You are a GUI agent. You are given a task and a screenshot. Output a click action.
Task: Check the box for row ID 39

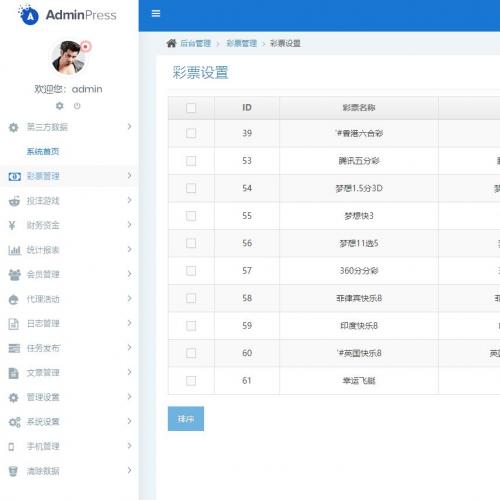pyautogui.click(x=191, y=133)
